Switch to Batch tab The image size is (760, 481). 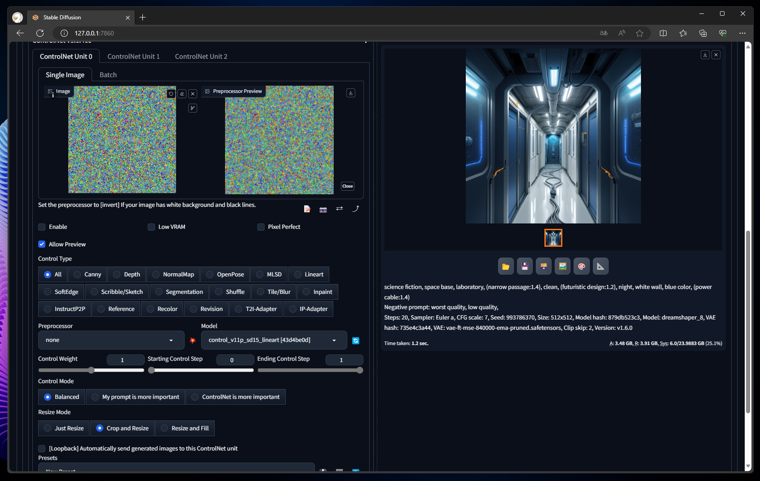click(108, 75)
